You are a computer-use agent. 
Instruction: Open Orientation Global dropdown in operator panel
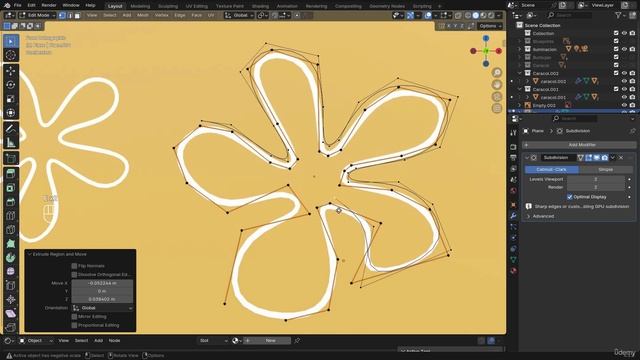tap(102, 308)
